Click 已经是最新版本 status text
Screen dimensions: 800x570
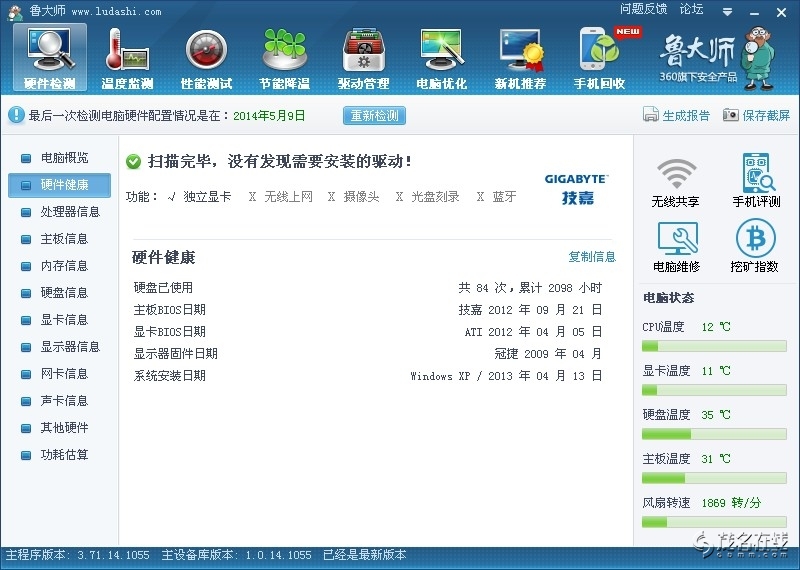click(x=365, y=555)
